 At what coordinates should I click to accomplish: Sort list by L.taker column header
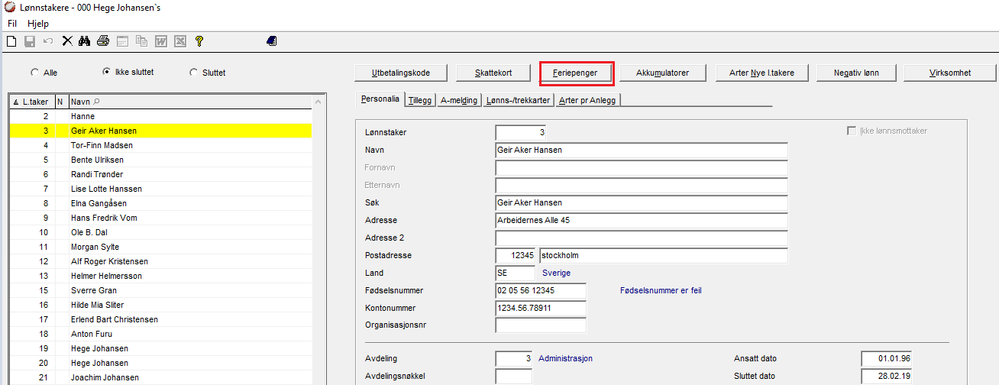pyautogui.click(x=32, y=101)
